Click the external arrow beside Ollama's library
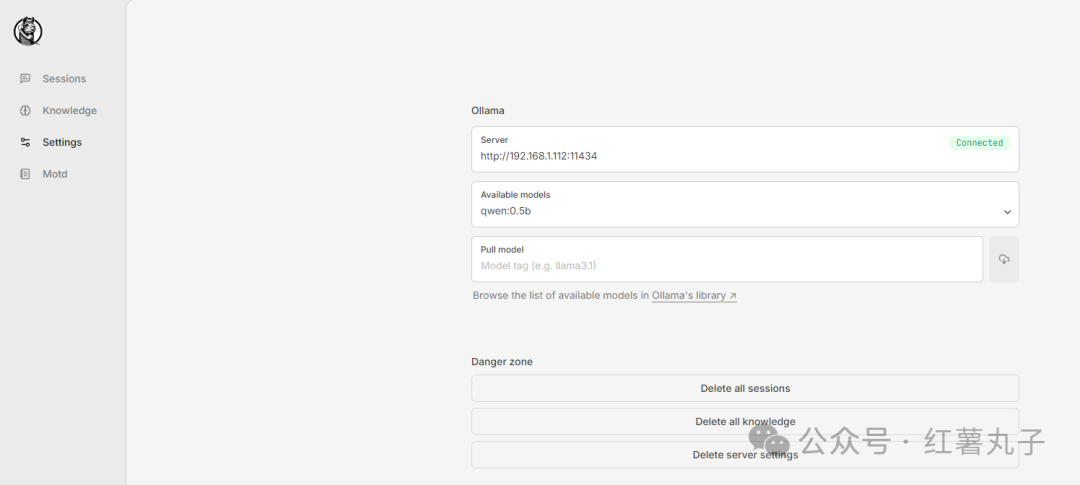The height and width of the screenshot is (485, 1080). click(x=733, y=296)
